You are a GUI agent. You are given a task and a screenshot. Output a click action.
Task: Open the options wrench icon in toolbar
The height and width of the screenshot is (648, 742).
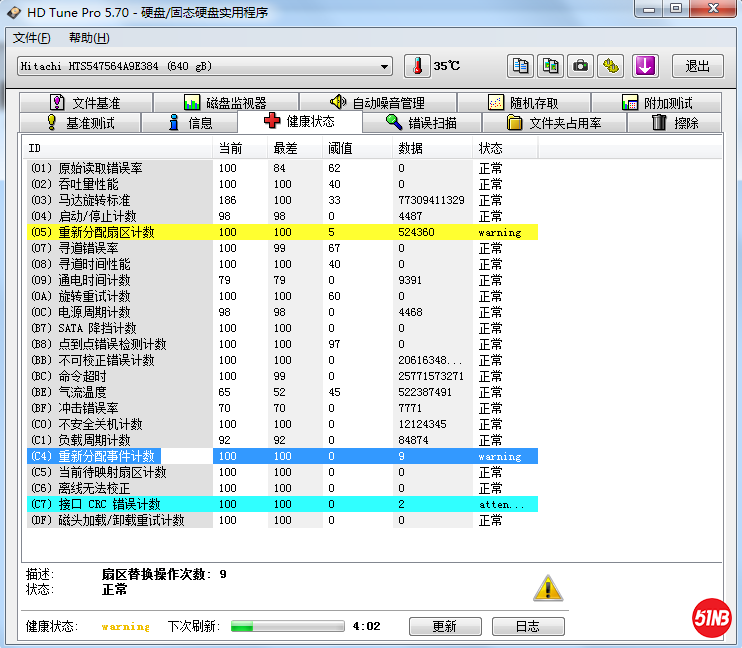coord(611,66)
